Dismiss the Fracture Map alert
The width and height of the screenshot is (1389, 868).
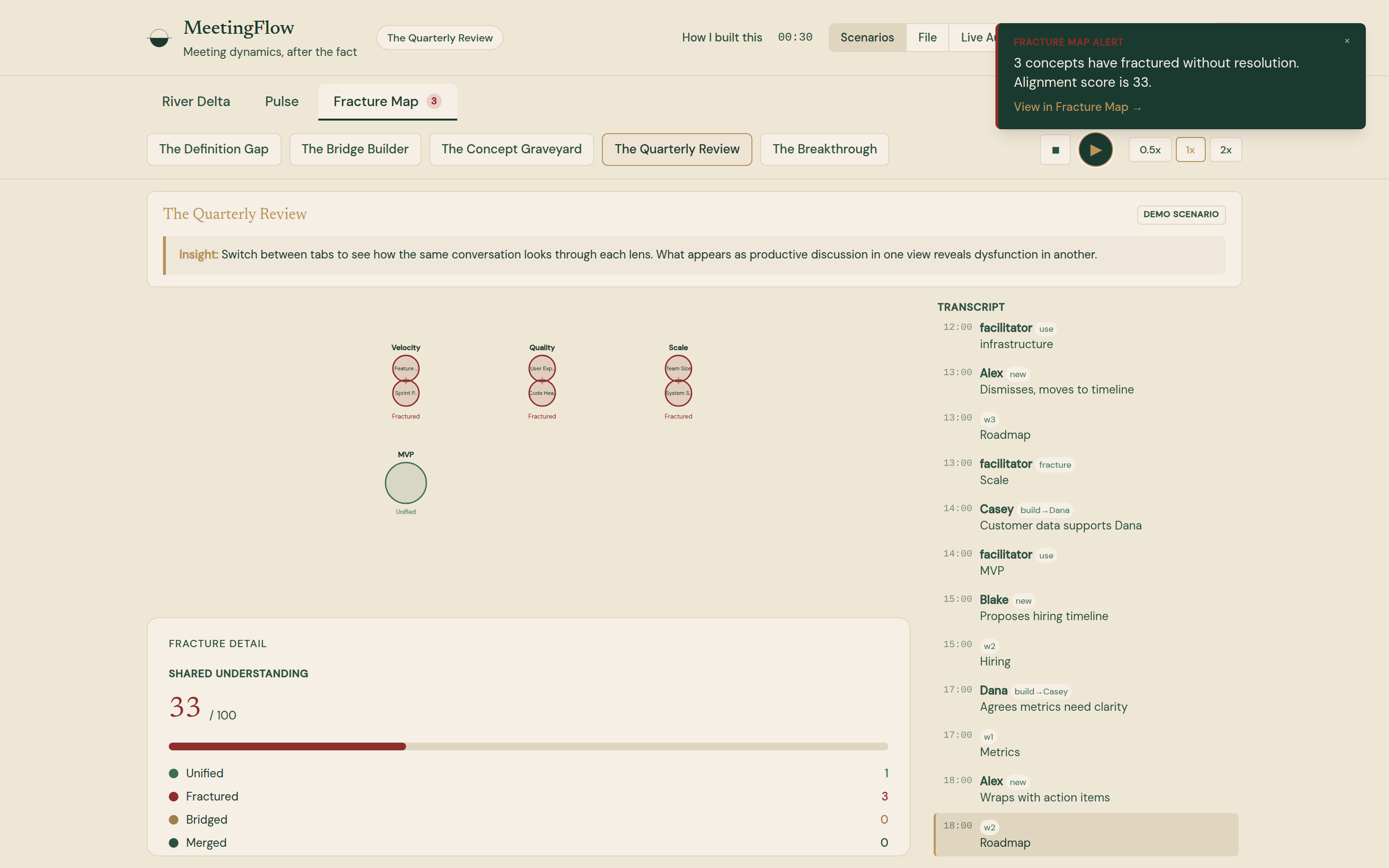(x=1347, y=41)
